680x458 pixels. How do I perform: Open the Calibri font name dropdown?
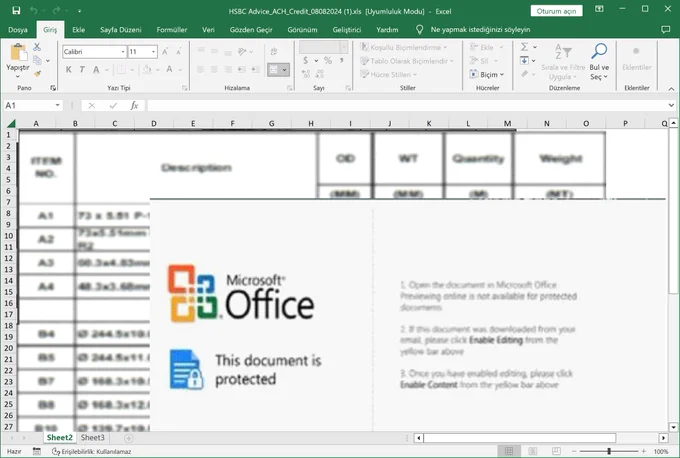point(123,52)
